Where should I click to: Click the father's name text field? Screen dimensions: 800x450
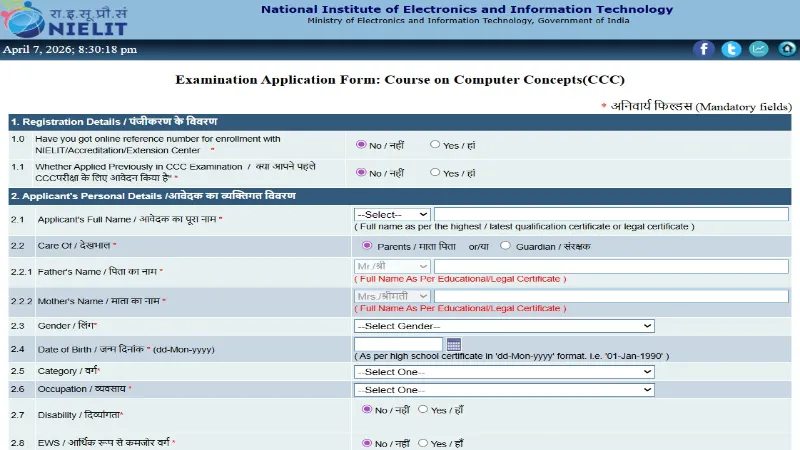click(611, 266)
